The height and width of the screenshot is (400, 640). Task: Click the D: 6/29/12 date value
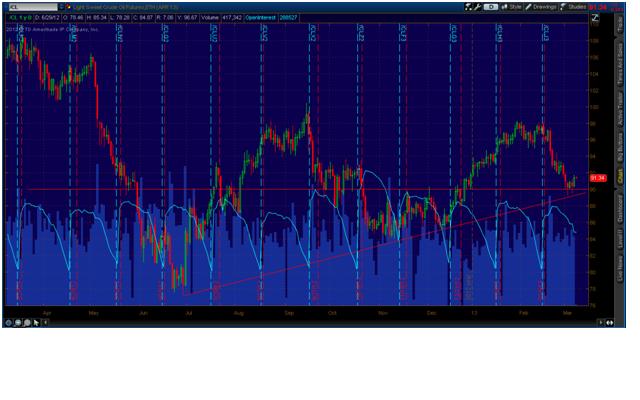(48, 18)
